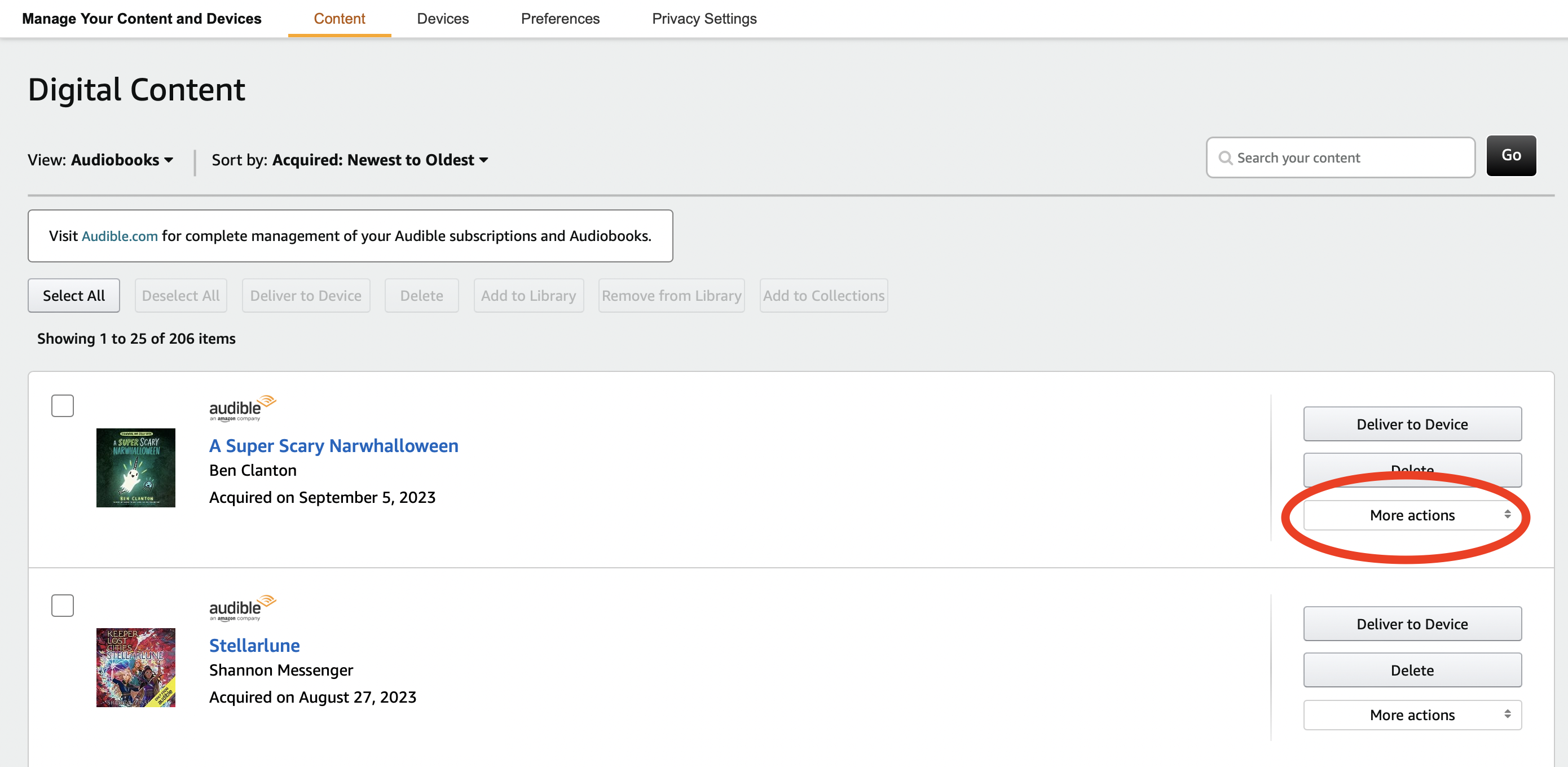Click in the 'Search your content' input field
1568x767 pixels.
point(1339,157)
